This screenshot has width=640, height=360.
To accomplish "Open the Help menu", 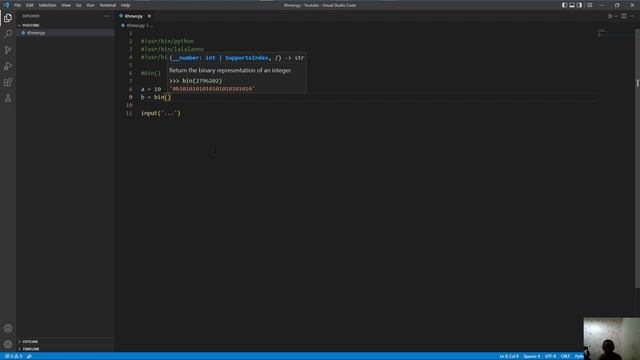I will (x=125, y=5).
